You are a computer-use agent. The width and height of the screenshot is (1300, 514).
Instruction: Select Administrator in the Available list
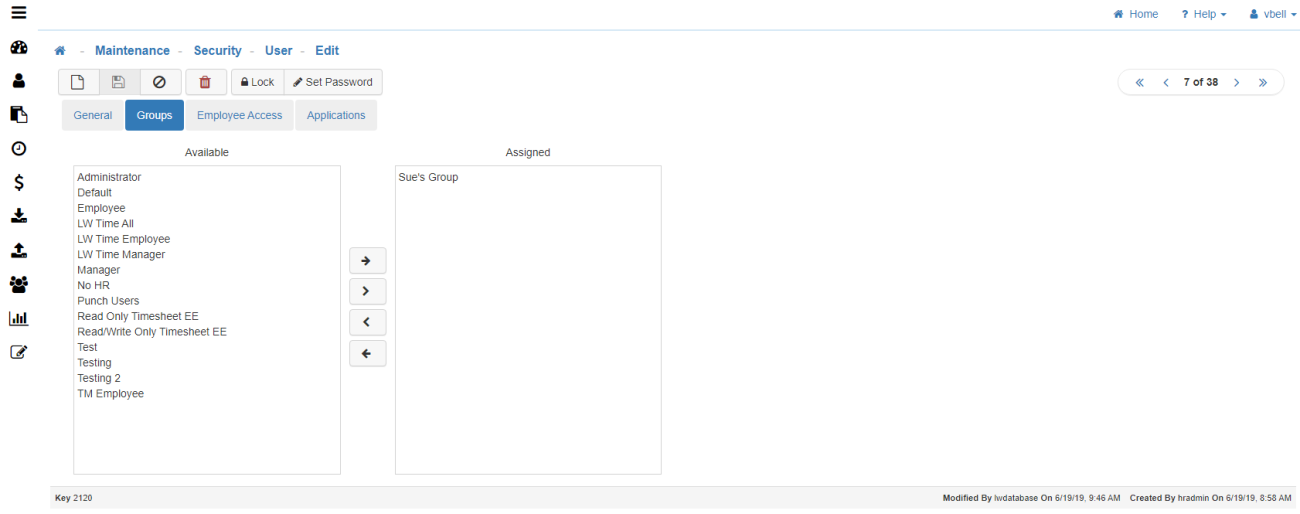coord(109,177)
